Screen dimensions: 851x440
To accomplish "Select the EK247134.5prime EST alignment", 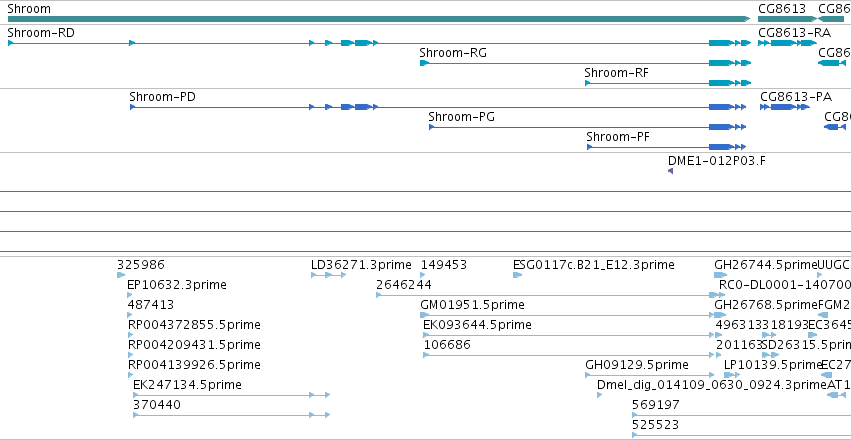I will (x=231, y=395).
